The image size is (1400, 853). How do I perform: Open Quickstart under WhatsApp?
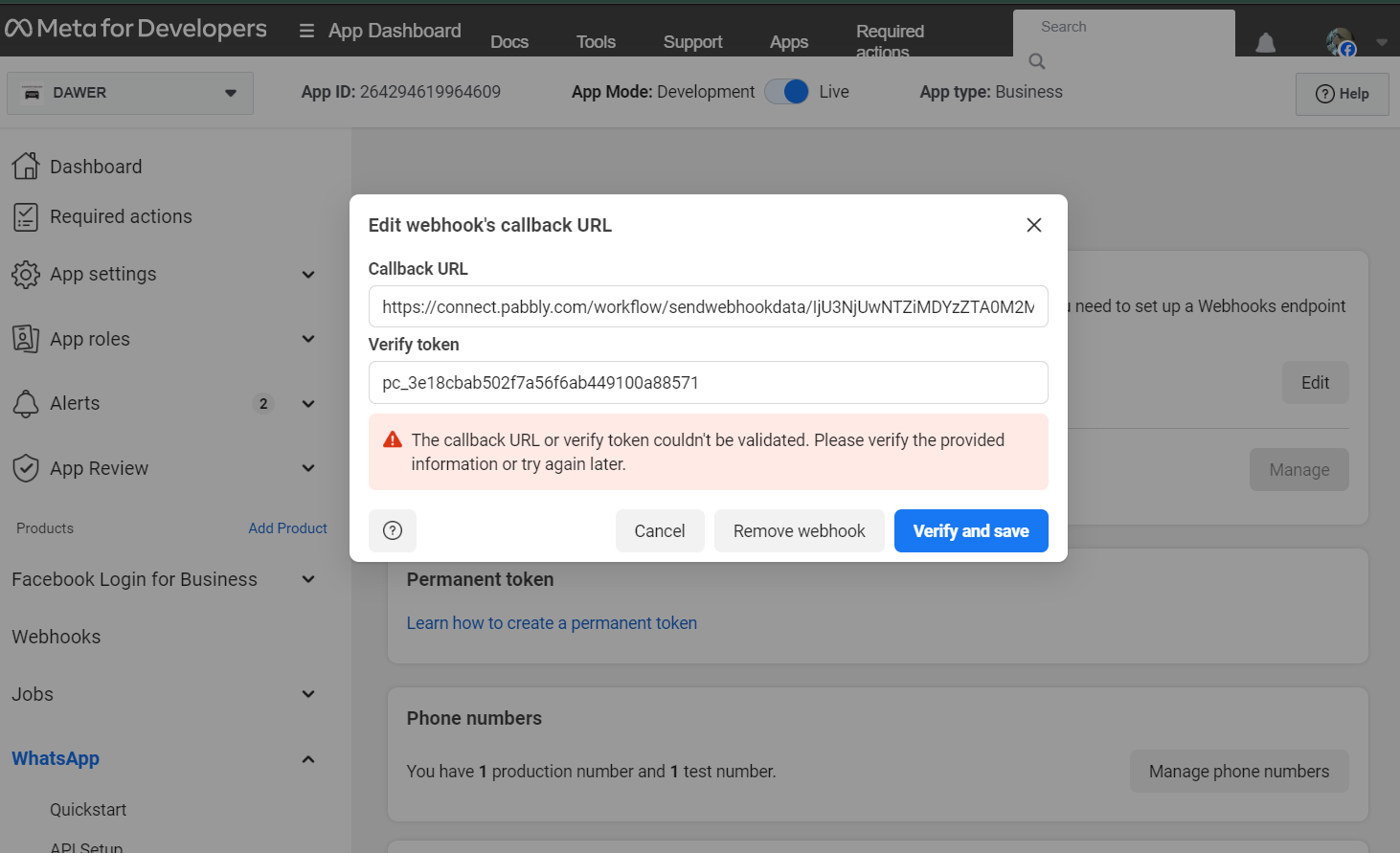pyautogui.click(x=88, y=810)
